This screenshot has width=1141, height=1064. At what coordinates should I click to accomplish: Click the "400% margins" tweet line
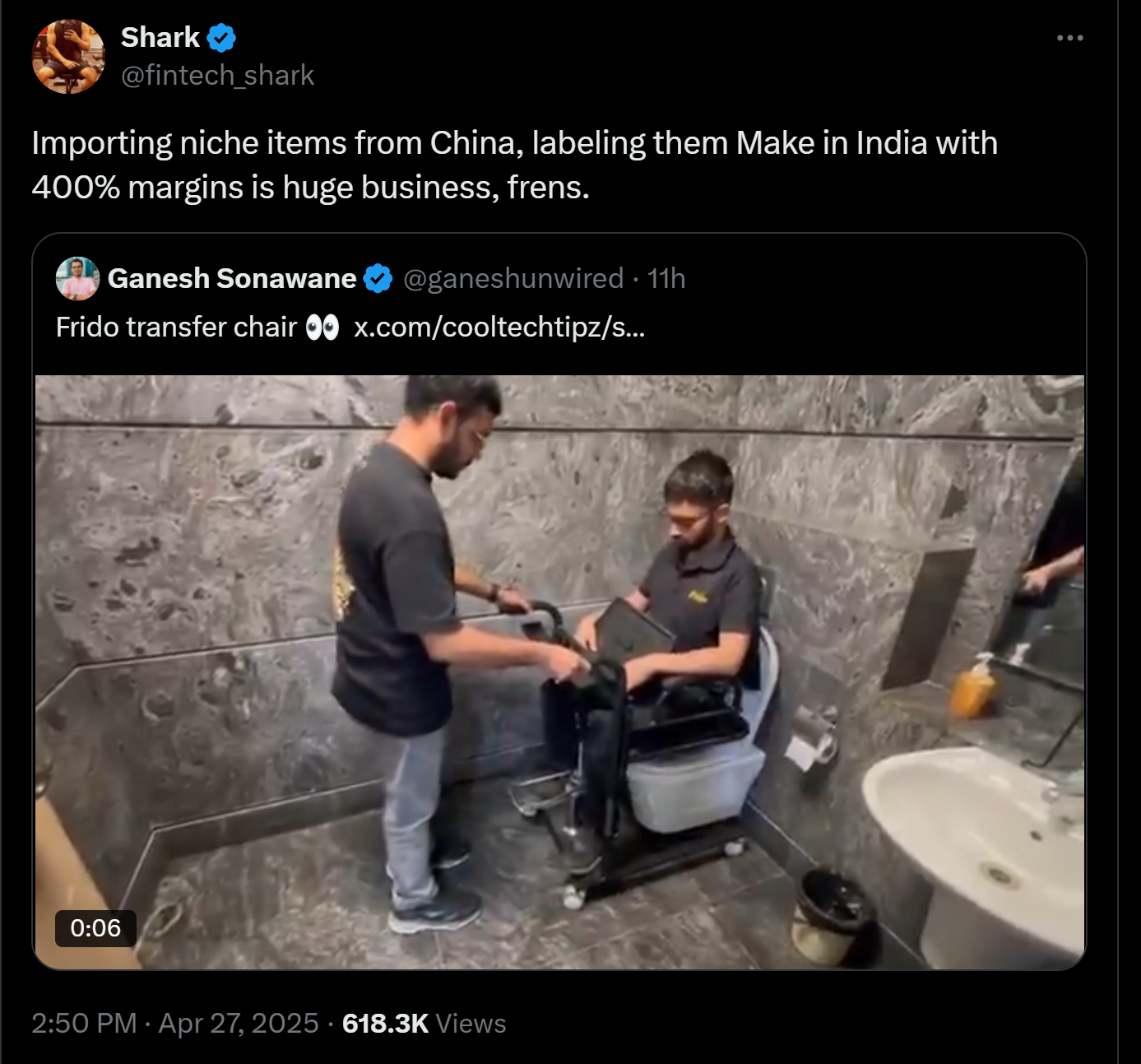point(310,188)
